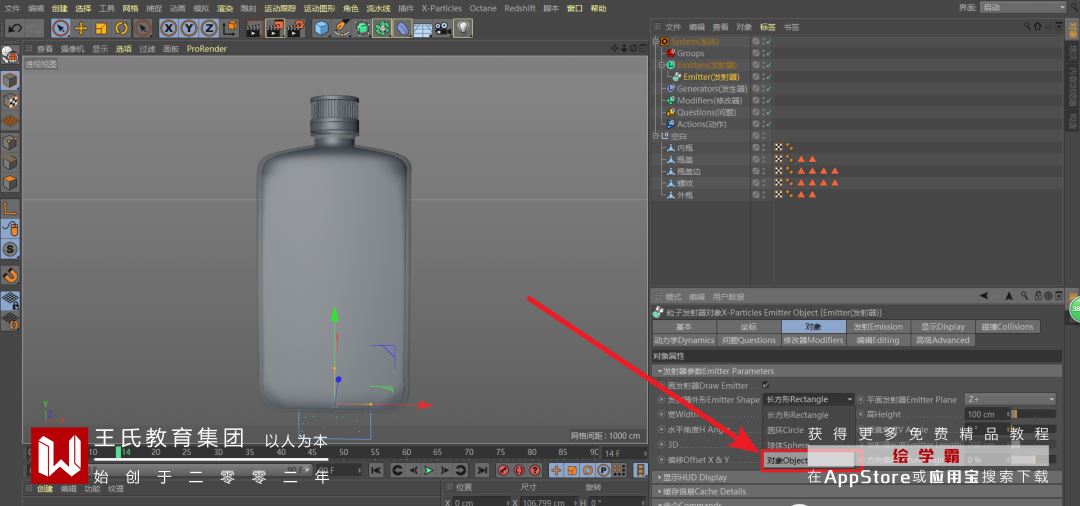Open Render Settings gear clapperboard icon
Screen dimensions: 1080x506
295,28
